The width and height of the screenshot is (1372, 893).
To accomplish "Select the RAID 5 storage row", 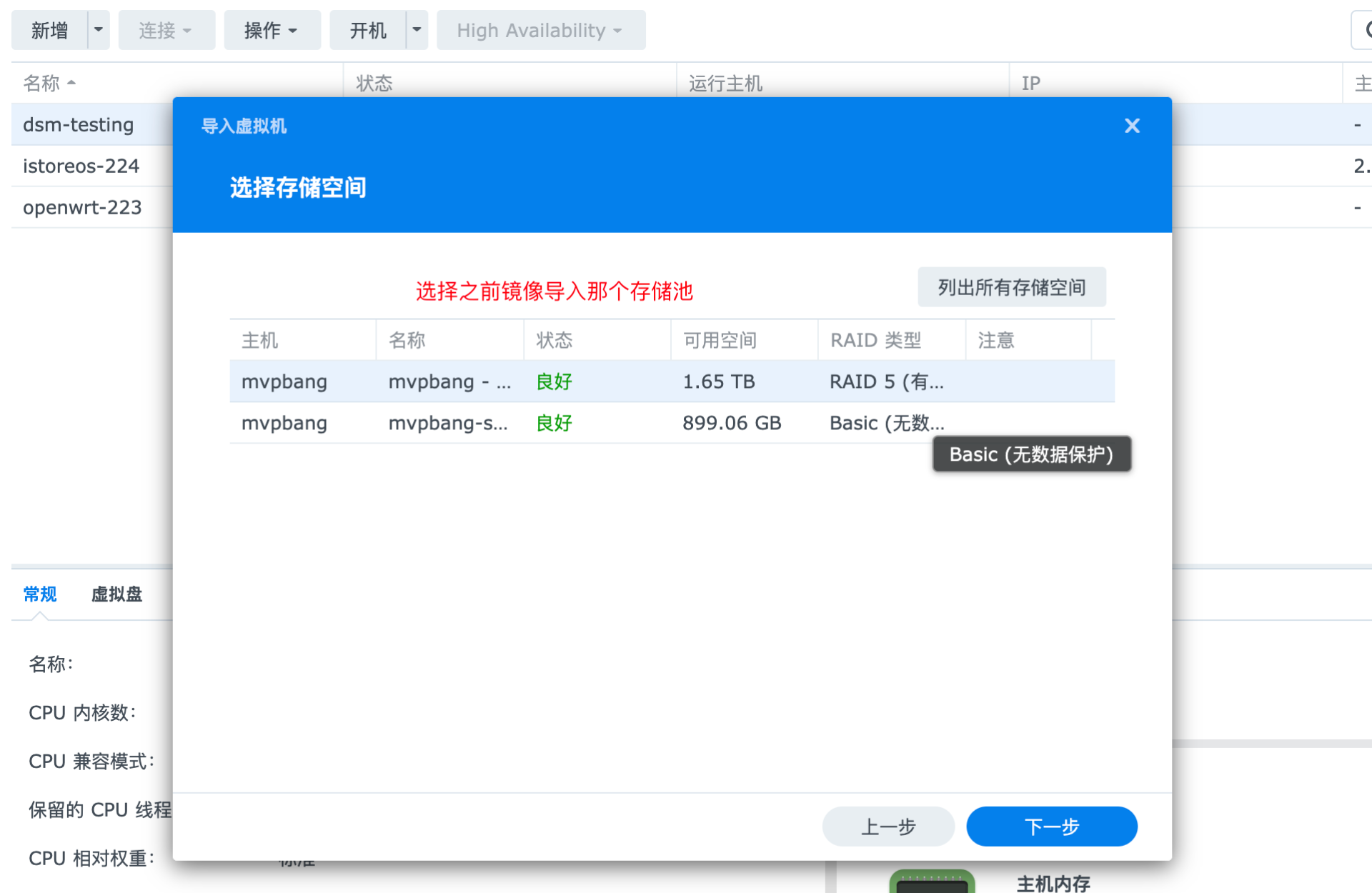I will (x=672, y=381).
